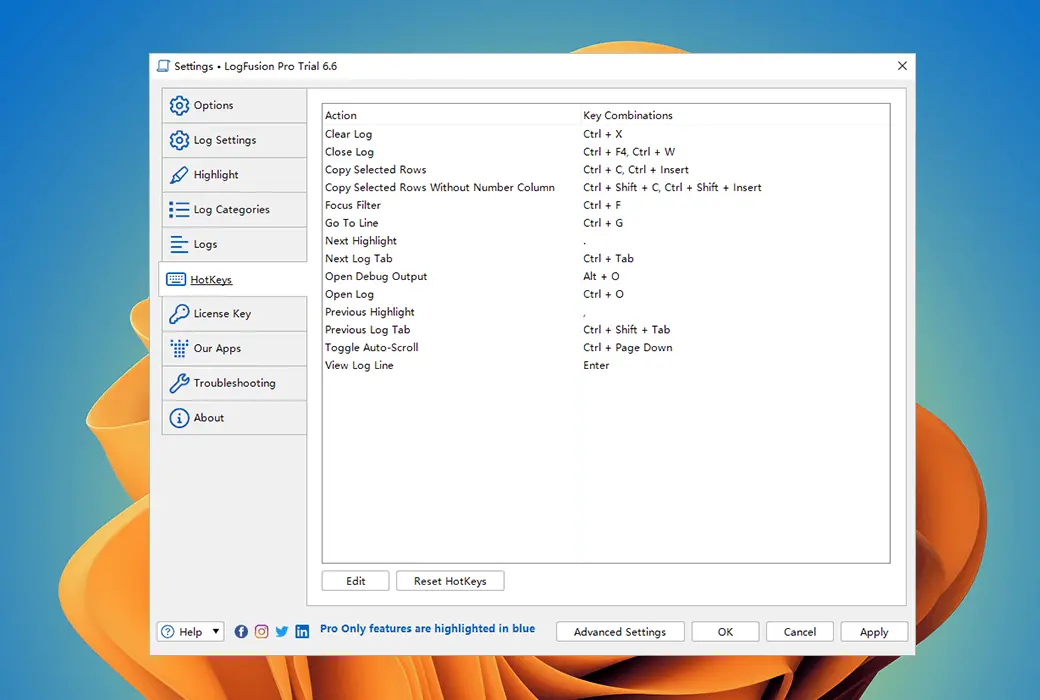Viewport: 1040px width, 700px height.
Task: Open the Instagram social icon
Action: tap(262, 632)
